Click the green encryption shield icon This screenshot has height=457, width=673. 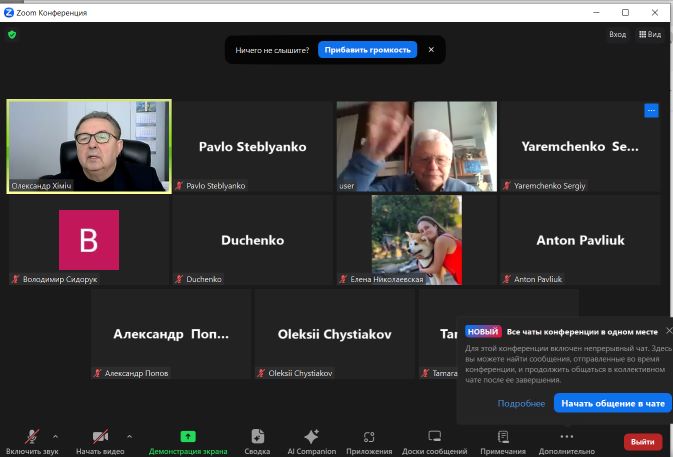click(x=12, y=34)
